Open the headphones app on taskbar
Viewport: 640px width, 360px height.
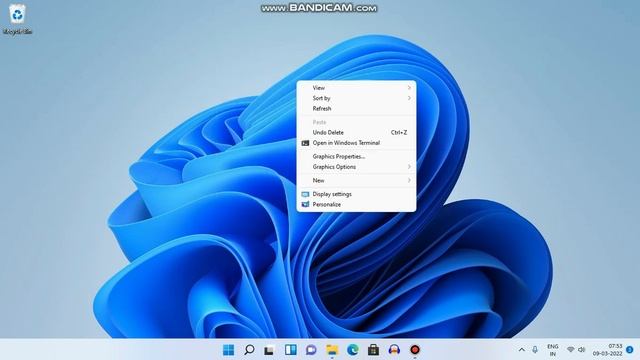[x=394, y=350]
